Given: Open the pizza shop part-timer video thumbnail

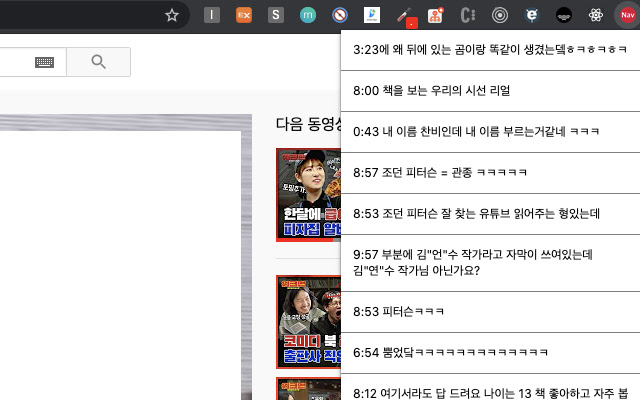Looking at the screenshot, I should click(308, 195).
